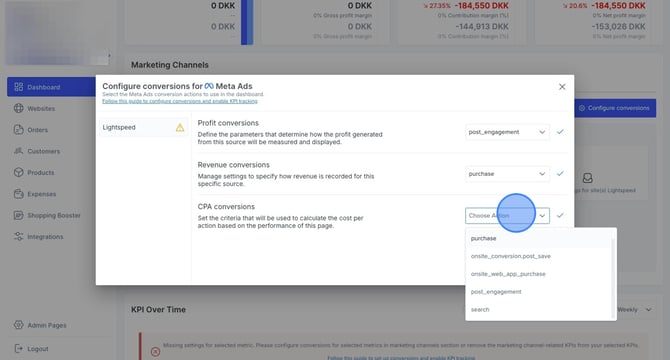The height and width of the screenshot is (360, 670).
Task: Choose onsite_web_app_purchase option
Action: [539, 274]
